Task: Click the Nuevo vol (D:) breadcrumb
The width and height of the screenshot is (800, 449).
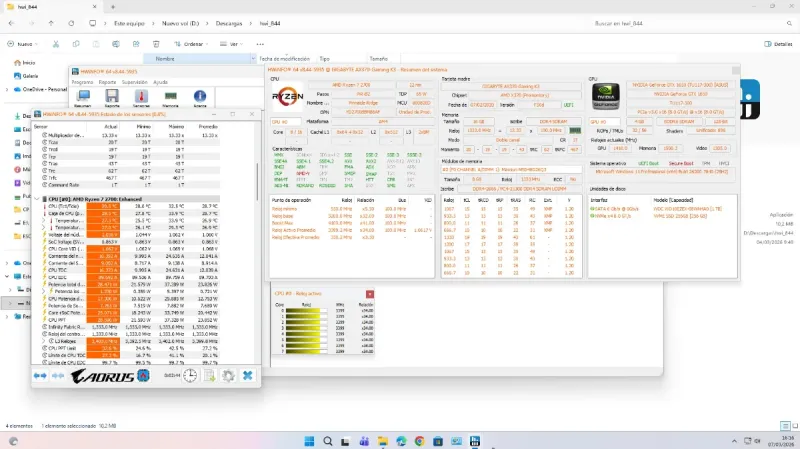Action: [180, 23]
